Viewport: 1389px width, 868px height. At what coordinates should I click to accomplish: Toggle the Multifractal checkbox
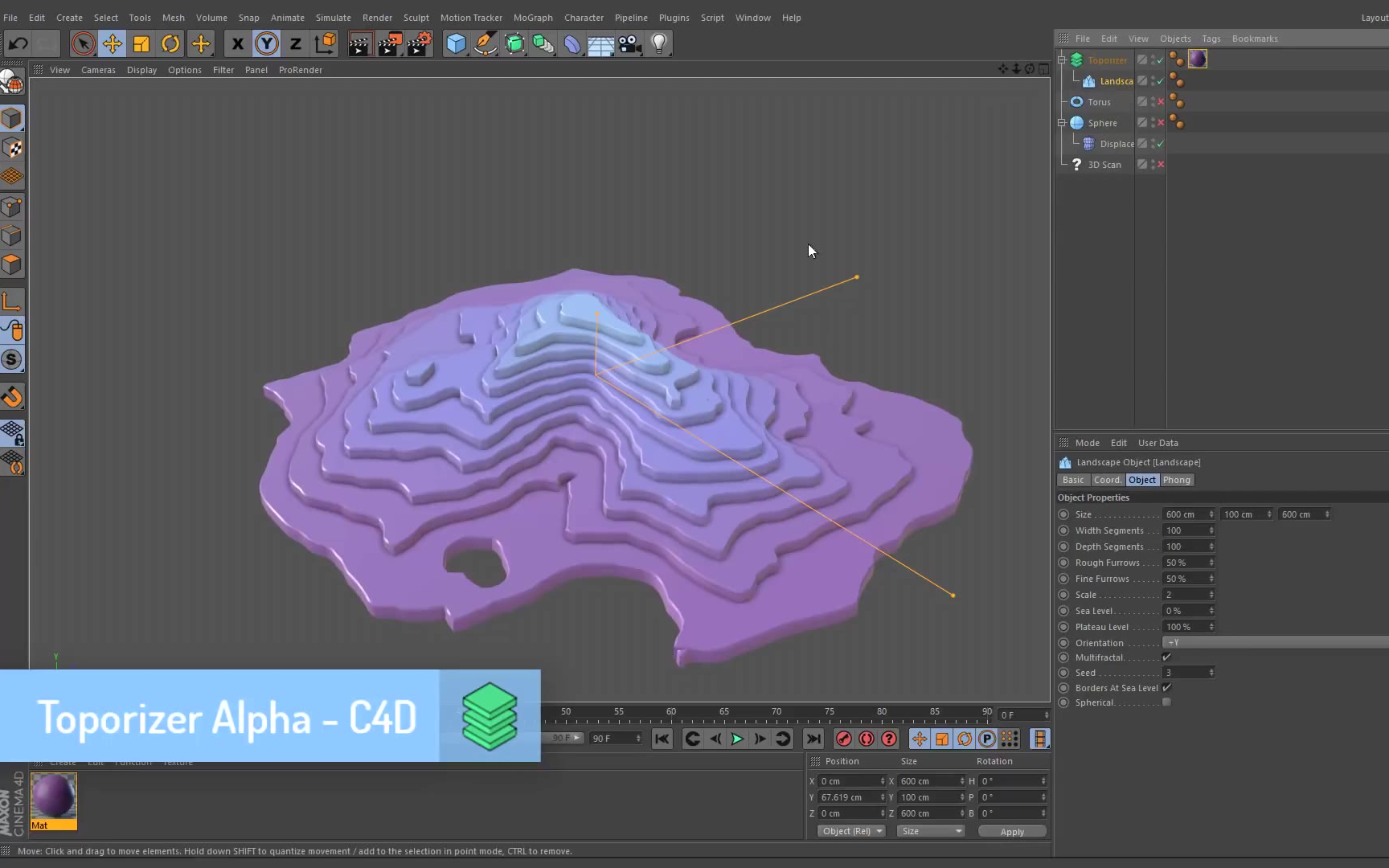[x=1166, y=657]
